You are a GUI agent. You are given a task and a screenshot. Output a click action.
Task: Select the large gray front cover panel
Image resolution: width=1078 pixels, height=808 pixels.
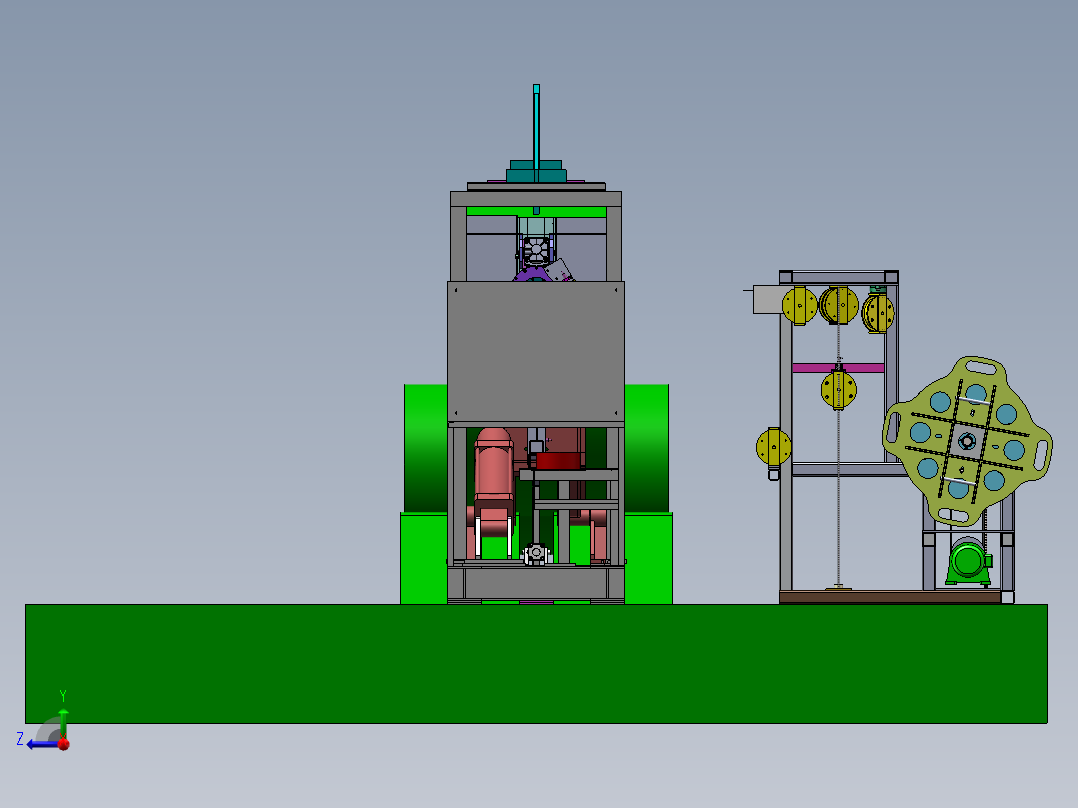536,351
